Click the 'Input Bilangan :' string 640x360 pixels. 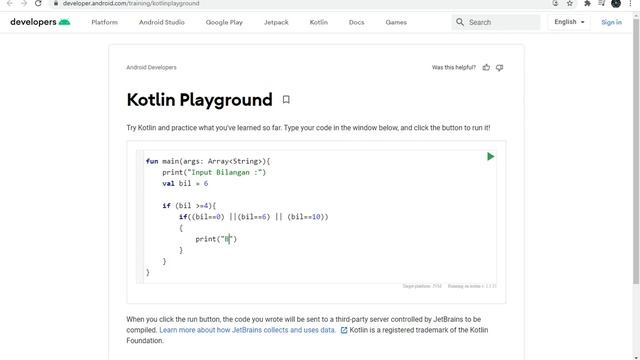click(x=225, y=172)
